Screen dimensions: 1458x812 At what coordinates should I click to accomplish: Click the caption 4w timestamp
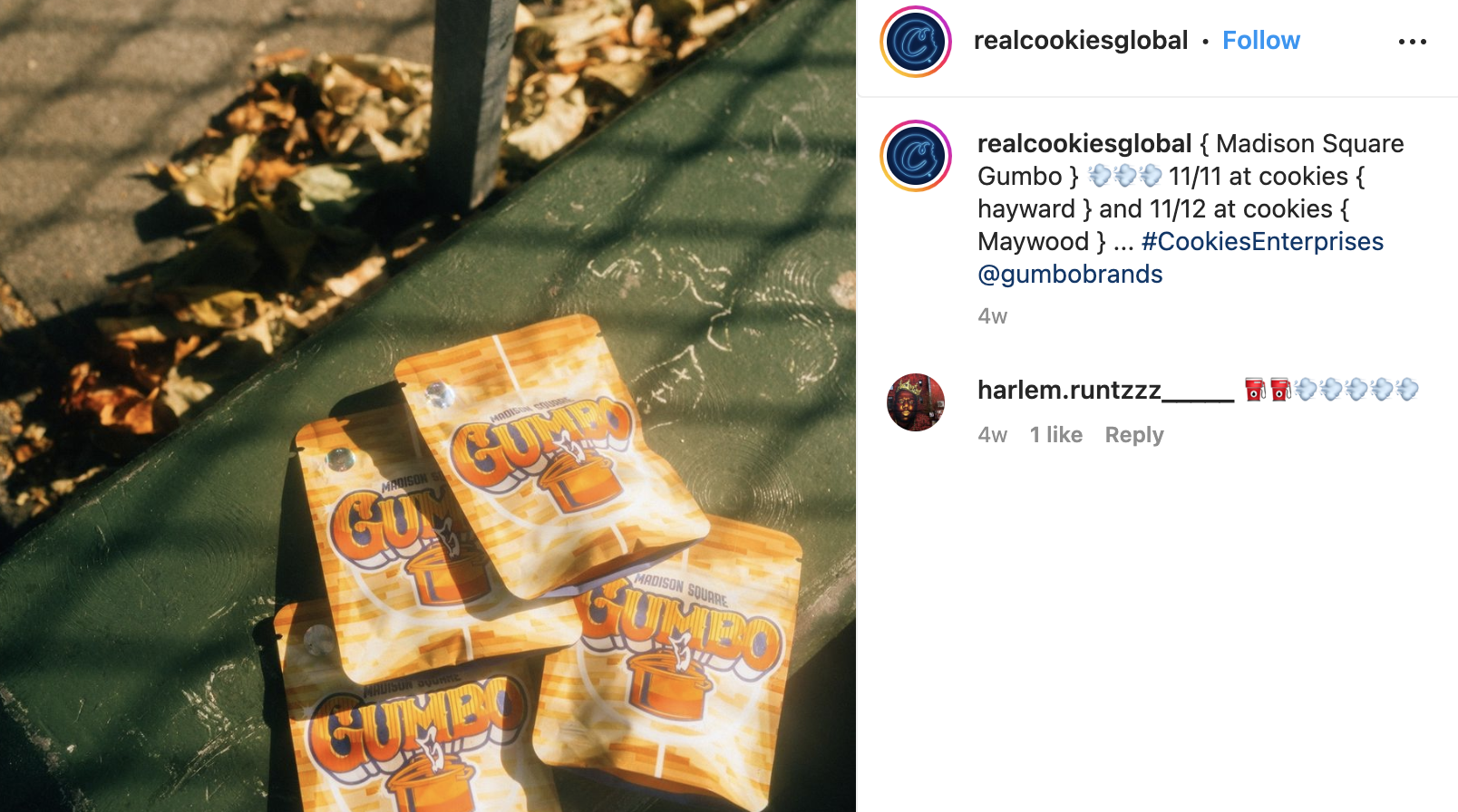(992, 316)
